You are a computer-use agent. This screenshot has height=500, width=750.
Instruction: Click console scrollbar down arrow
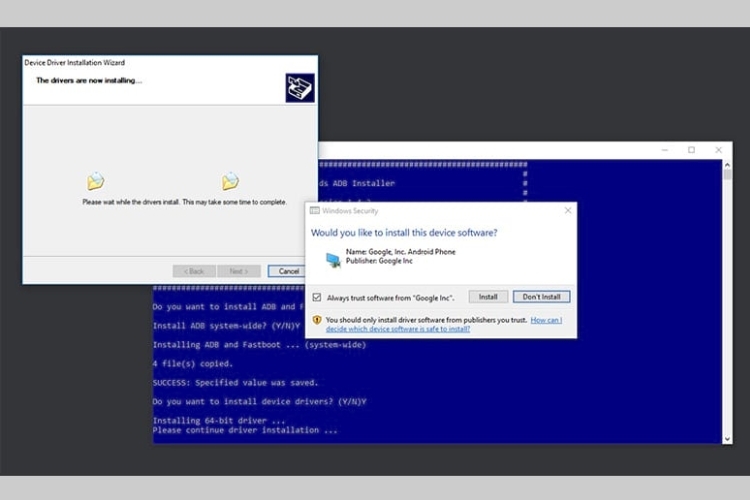point(727,439)
